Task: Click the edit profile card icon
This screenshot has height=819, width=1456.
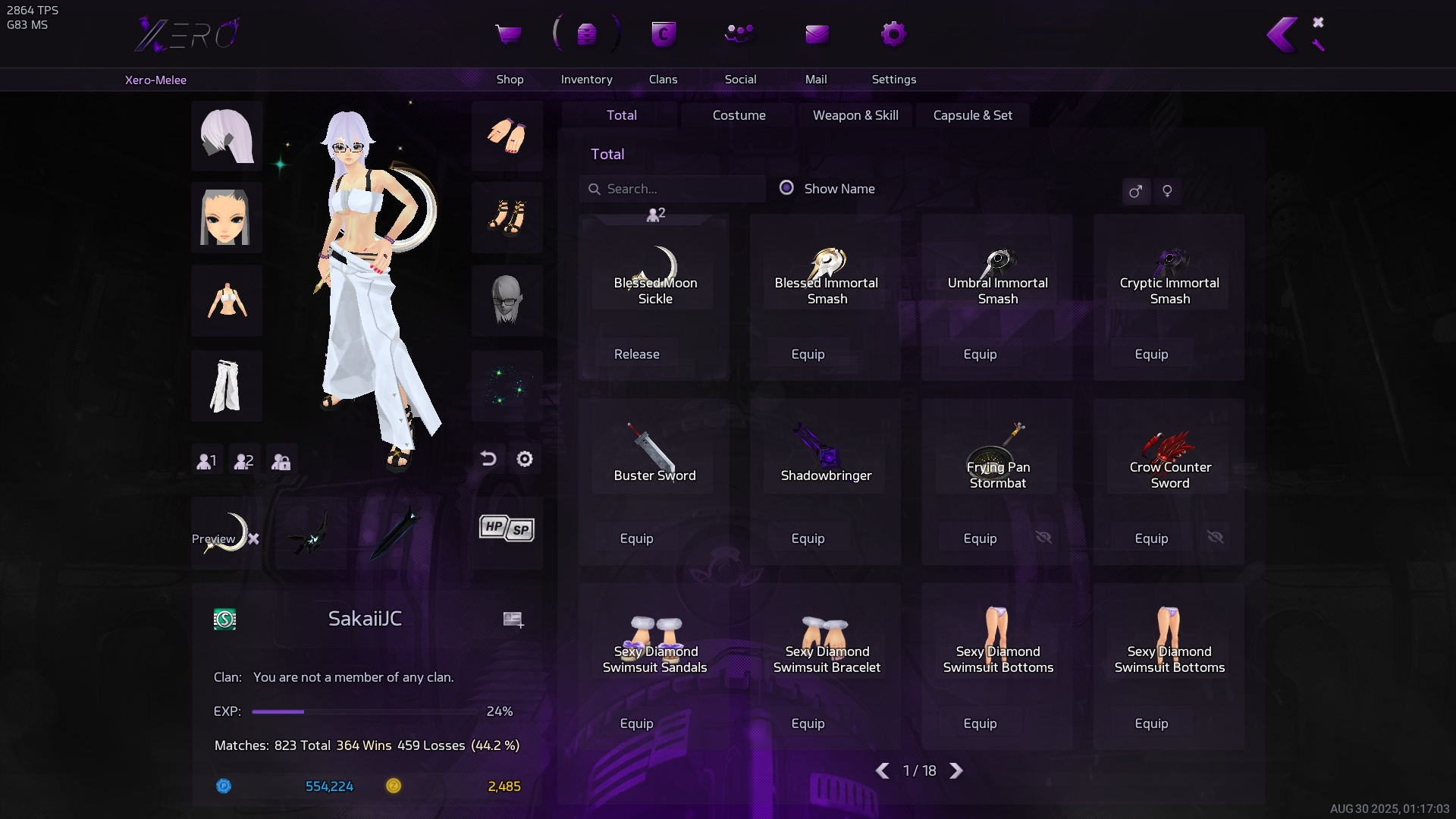Action: coord(513,620)
